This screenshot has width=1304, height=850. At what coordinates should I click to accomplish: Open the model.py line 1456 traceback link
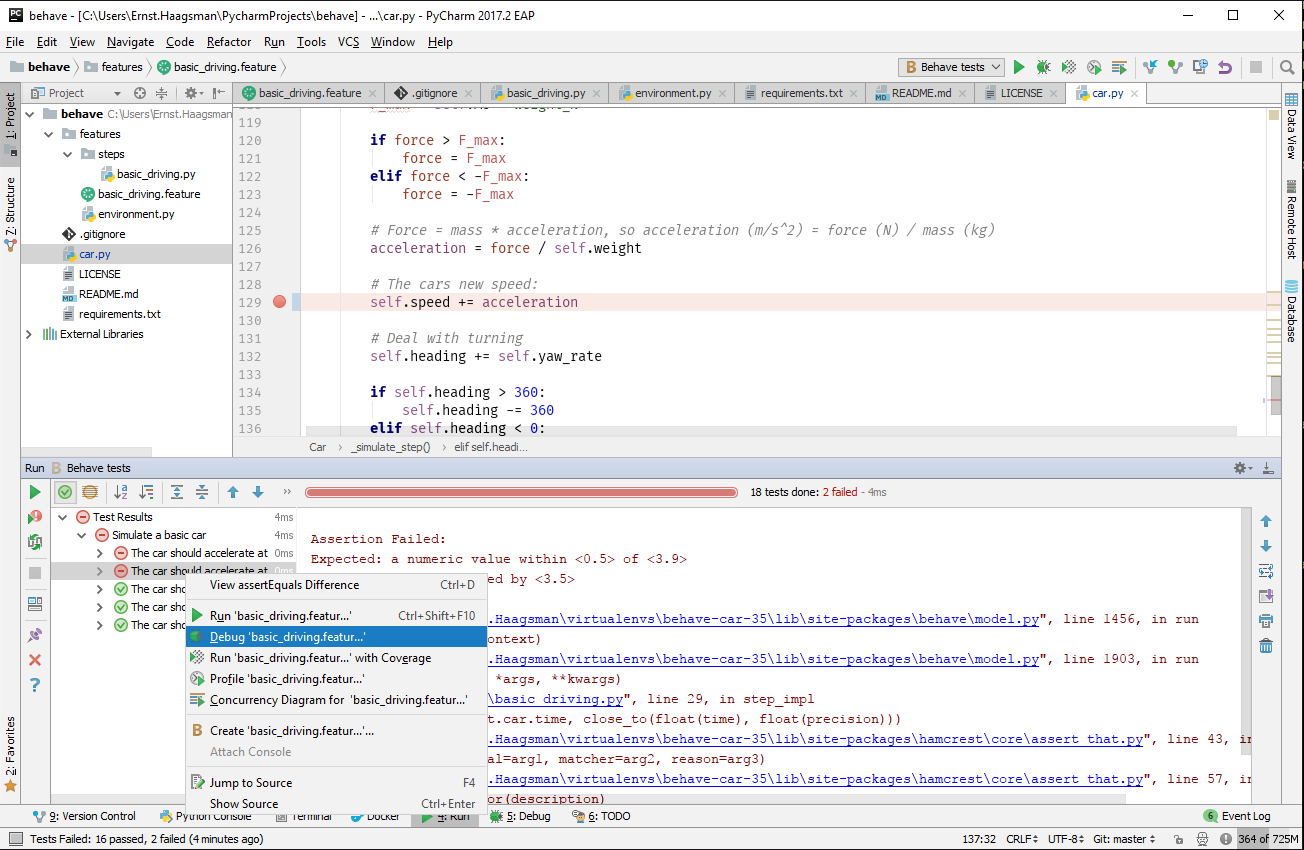(x=763, y=619)
